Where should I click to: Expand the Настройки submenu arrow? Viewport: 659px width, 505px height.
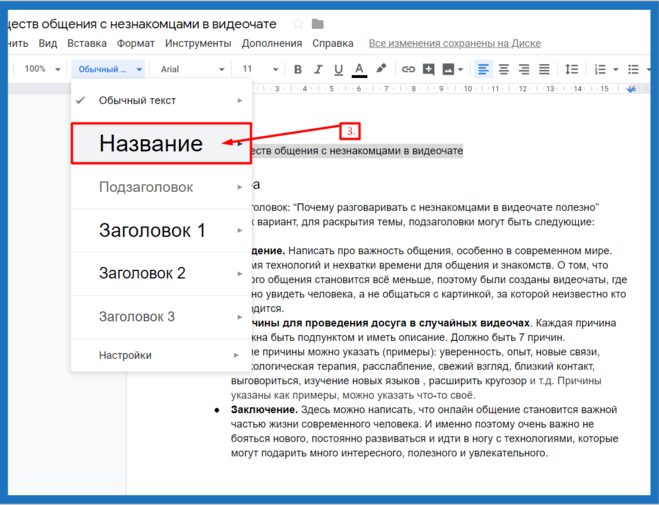pos(236,355)
